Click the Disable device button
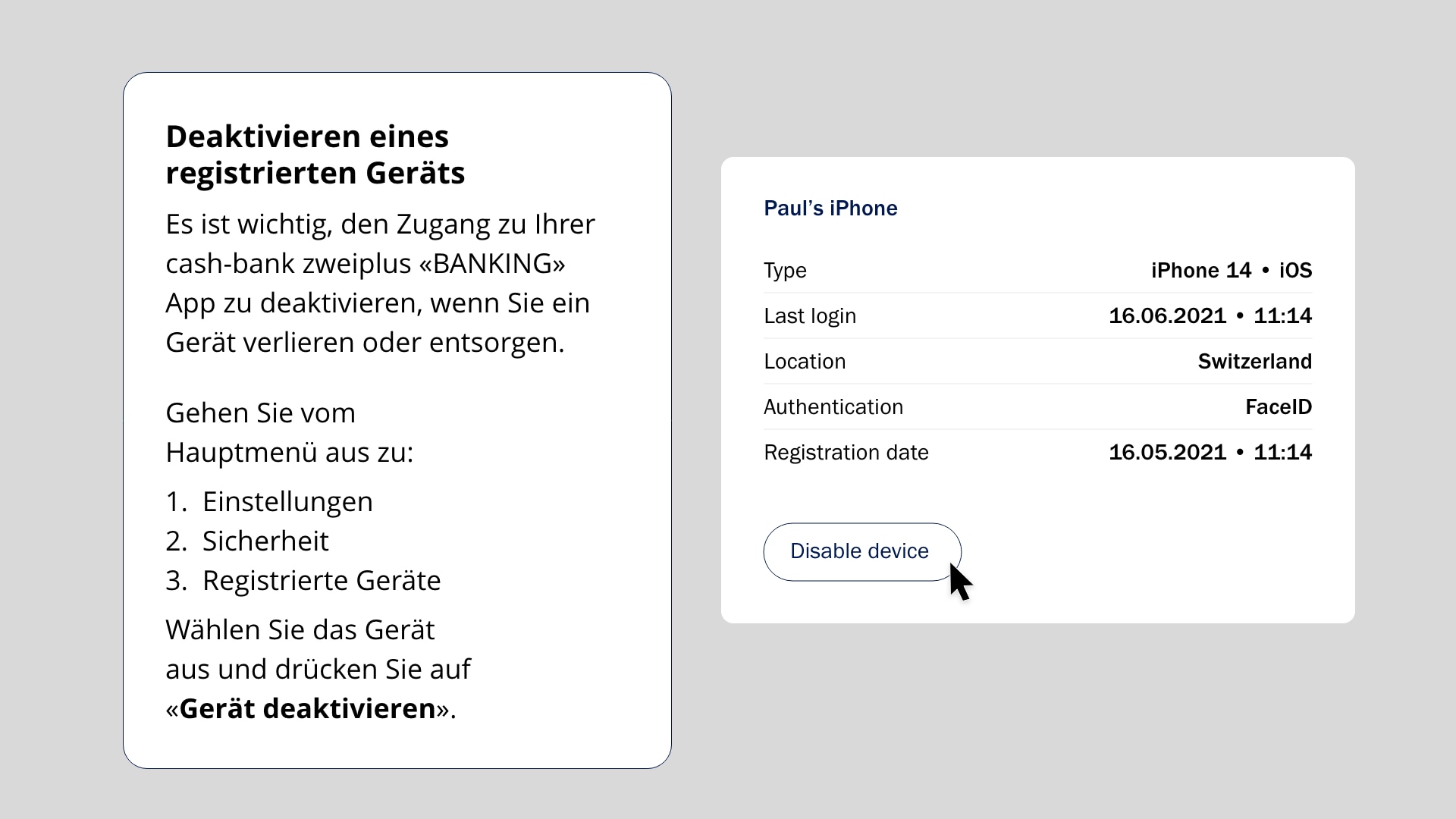Viewport: 1456px width, 819px height. click(x=862, y=552)
